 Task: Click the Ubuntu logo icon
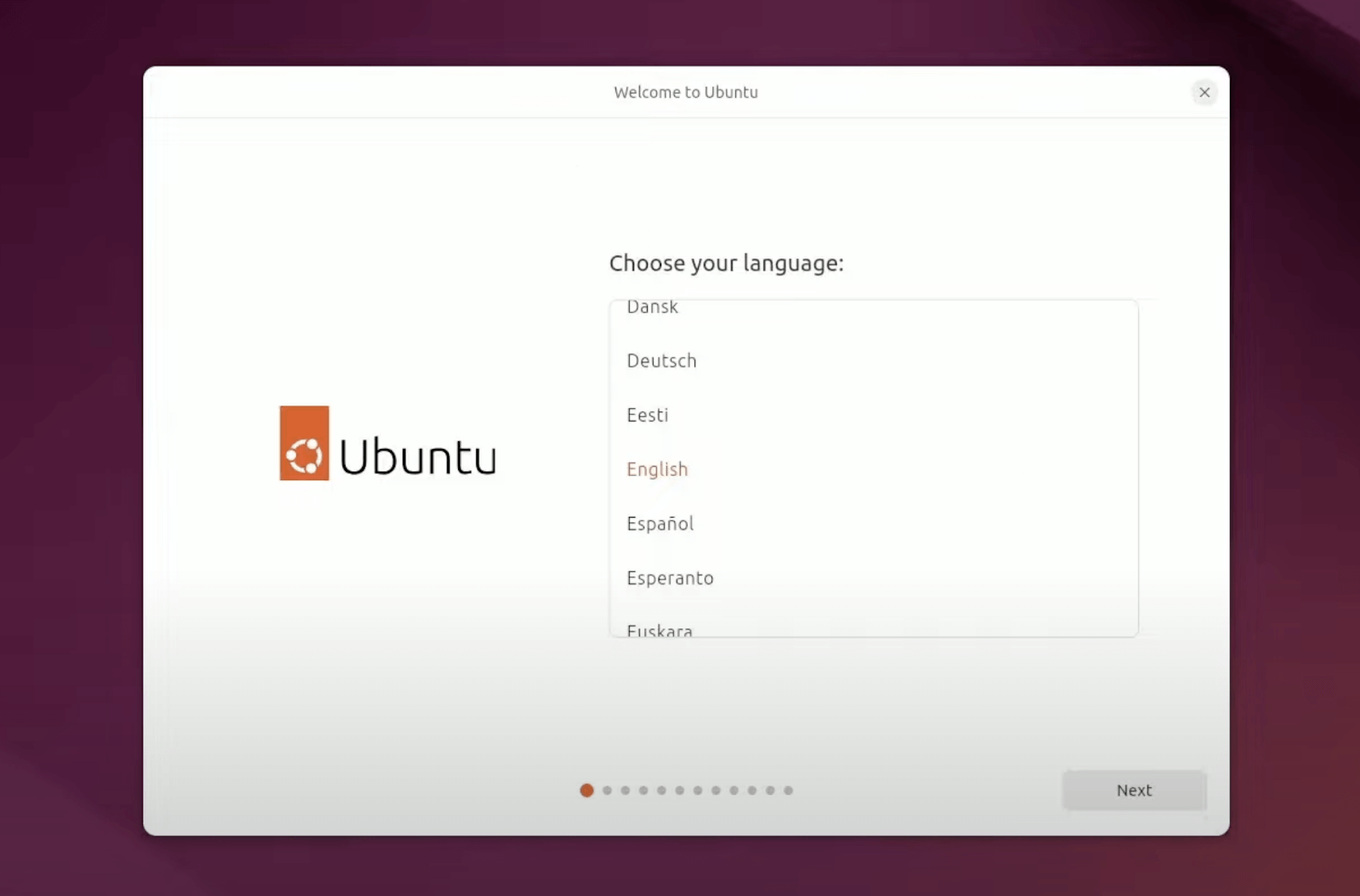pyautogui.click(x=304, y=443)
